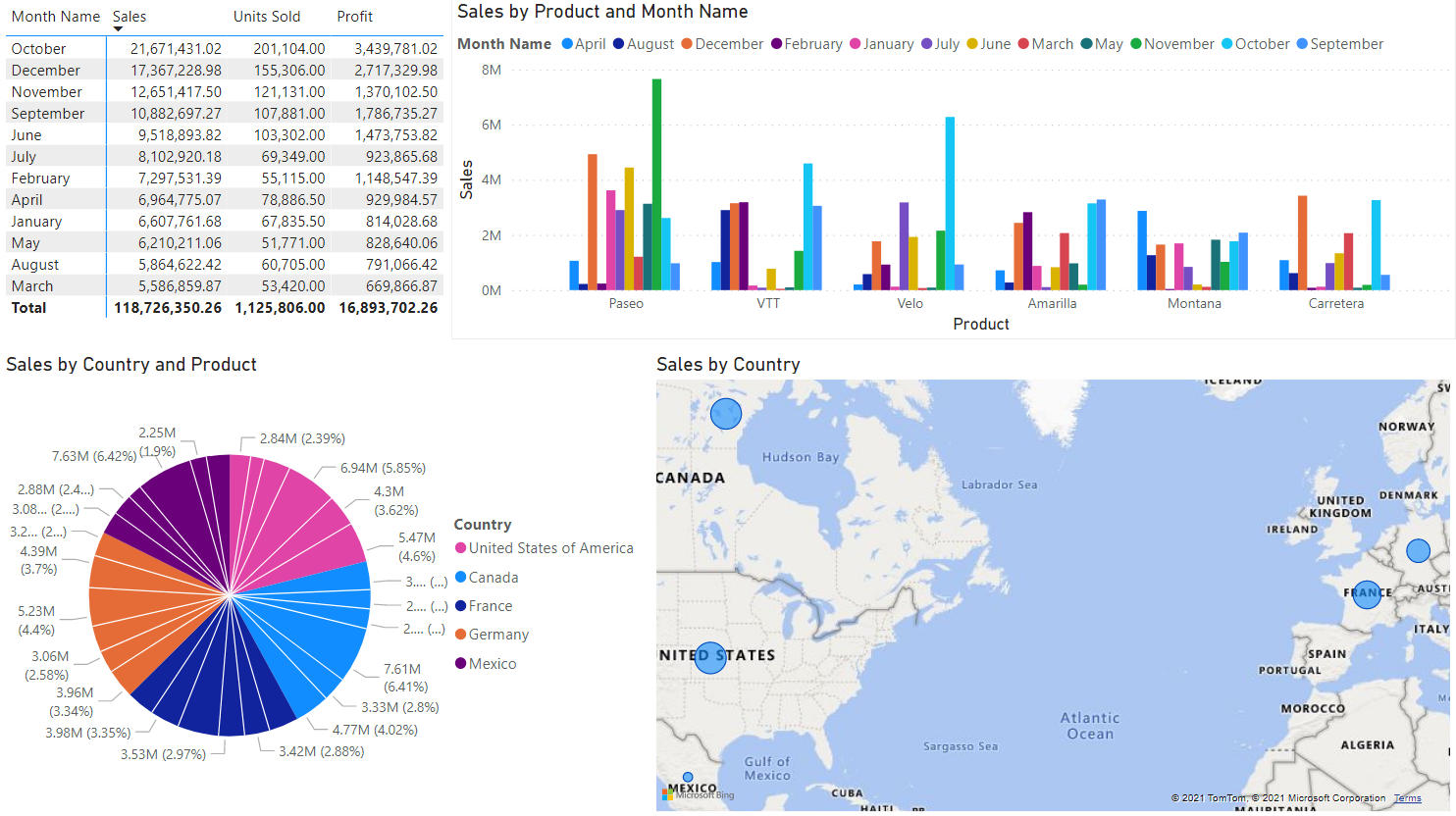Click the August month cell
1456x816 pixels.
[x=35, y=265]
